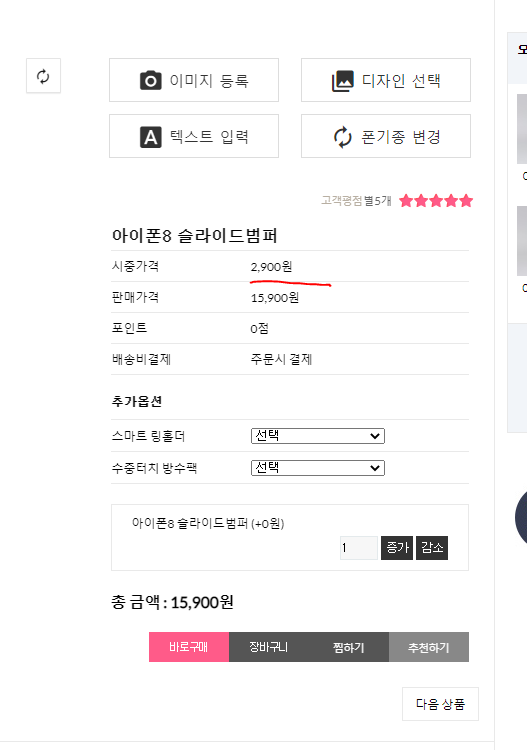Click the camera icon for 이미지 등록
Screen dimensions: 527x750
click(151, 80)
